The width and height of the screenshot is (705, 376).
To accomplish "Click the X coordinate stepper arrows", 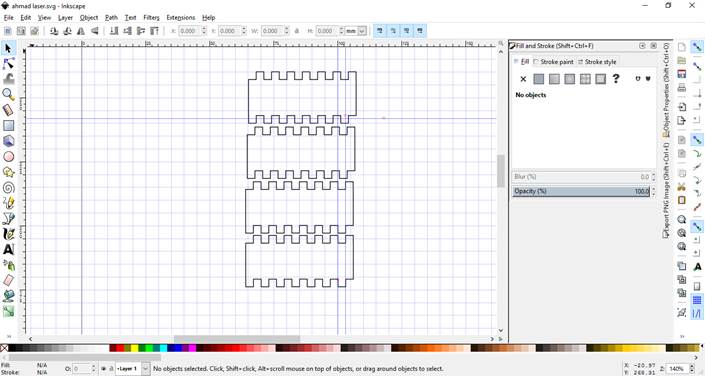I will tap(204, 31).
